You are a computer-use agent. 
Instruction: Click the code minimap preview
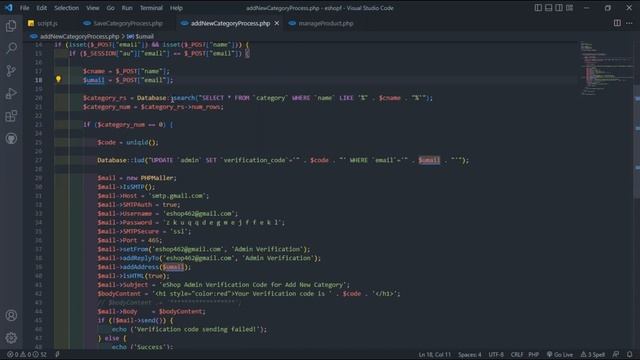(606, 69)
